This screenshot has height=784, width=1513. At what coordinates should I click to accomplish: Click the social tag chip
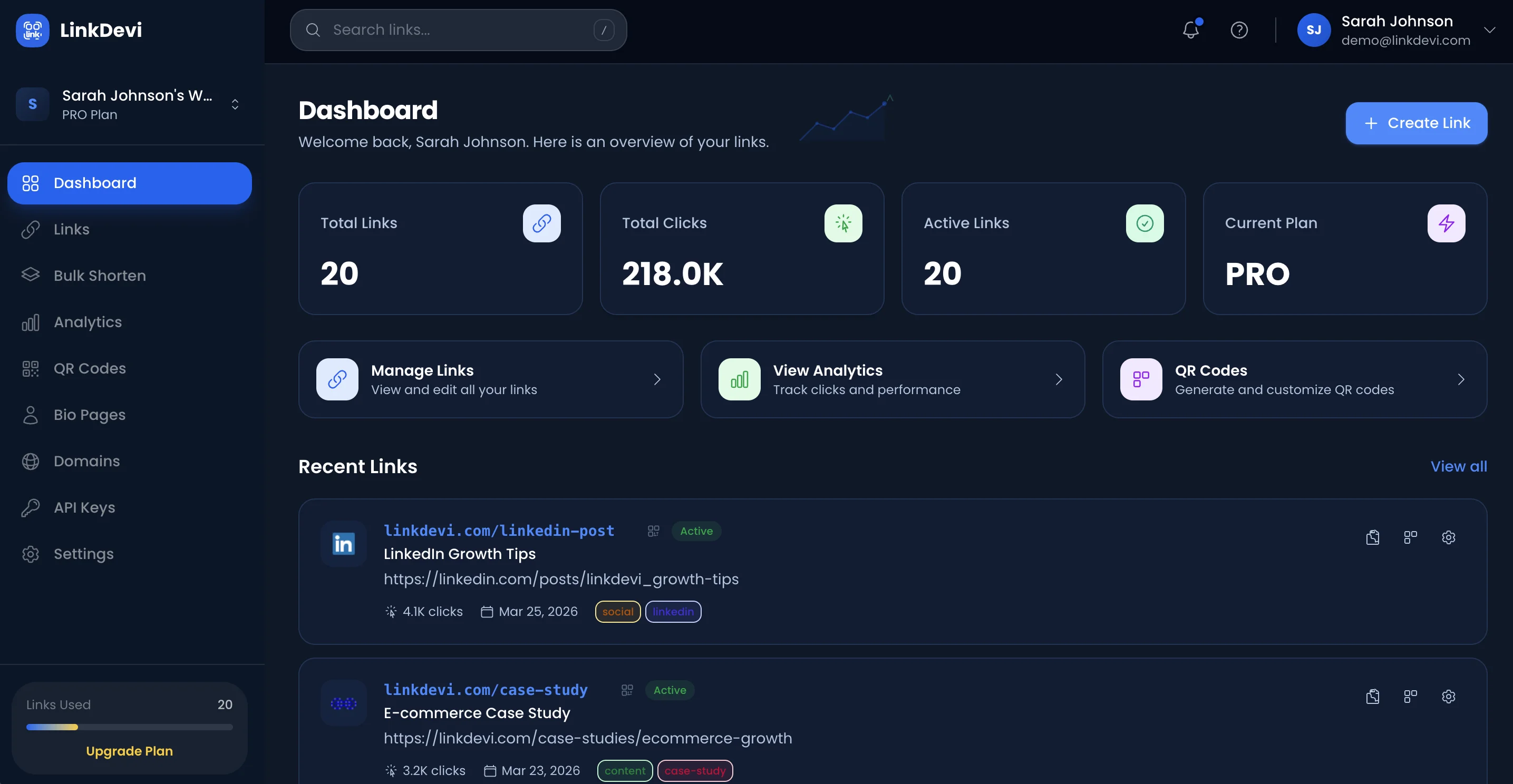click(617, 612)
